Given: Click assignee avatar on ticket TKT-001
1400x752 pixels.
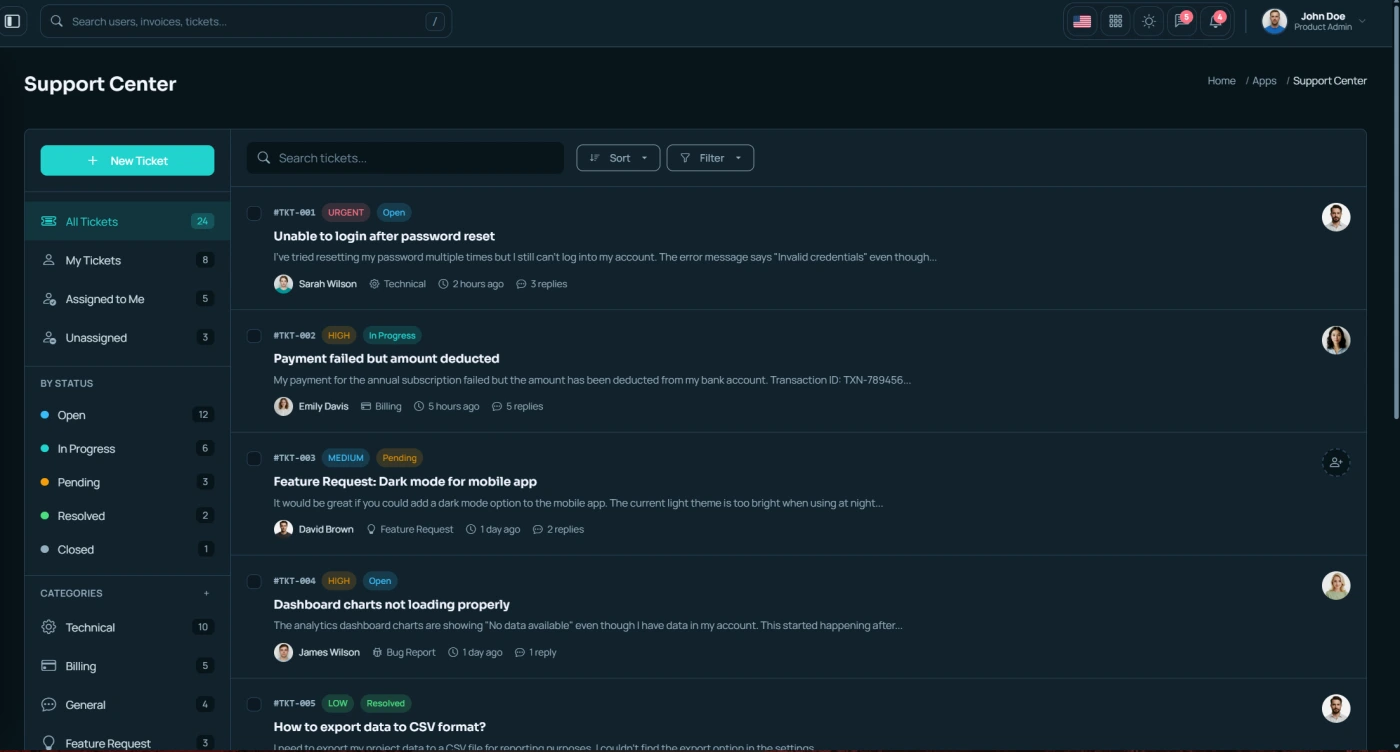Looking at the screenshot, I should (1336, 217).
